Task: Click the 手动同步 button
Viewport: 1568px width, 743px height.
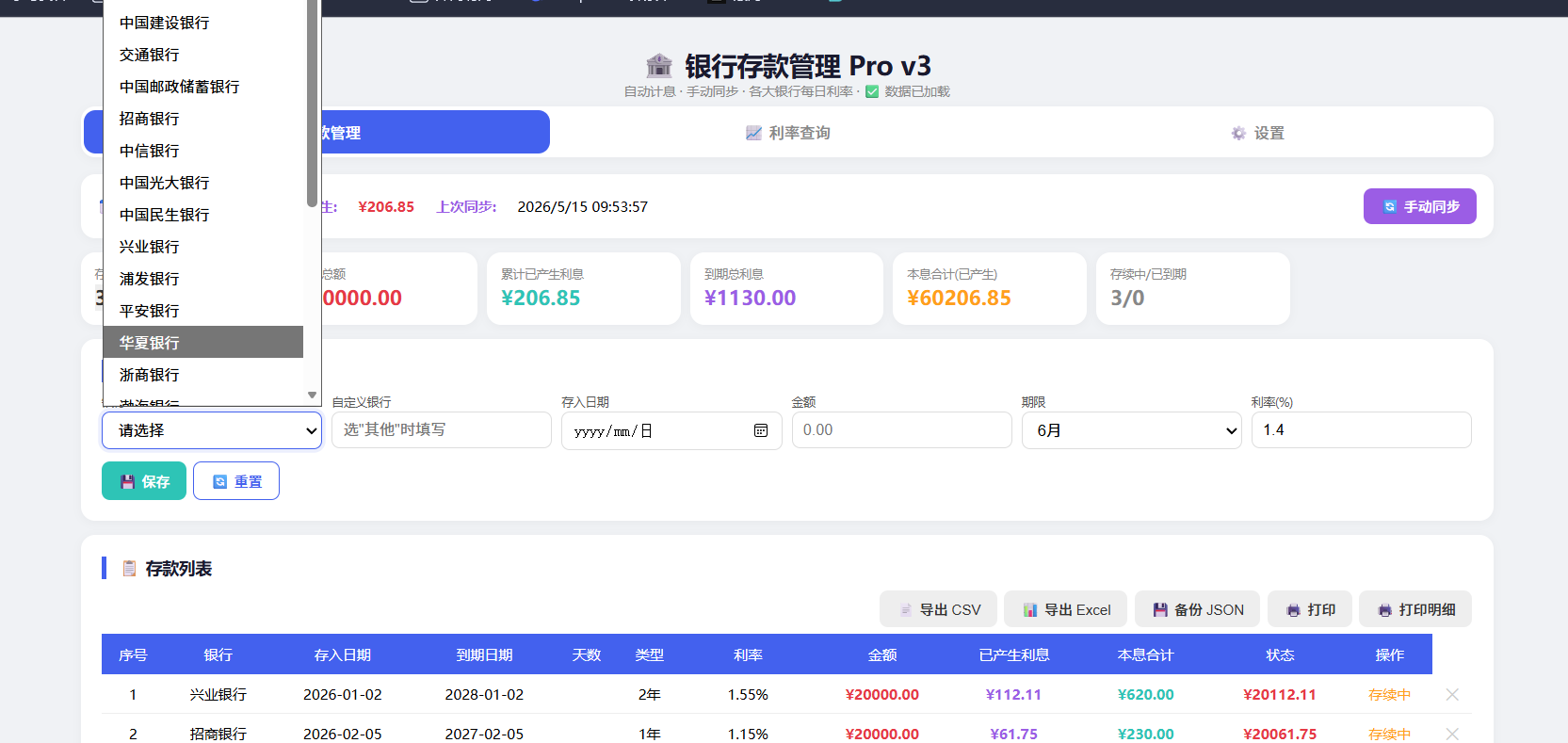Action: [1420, 206]
